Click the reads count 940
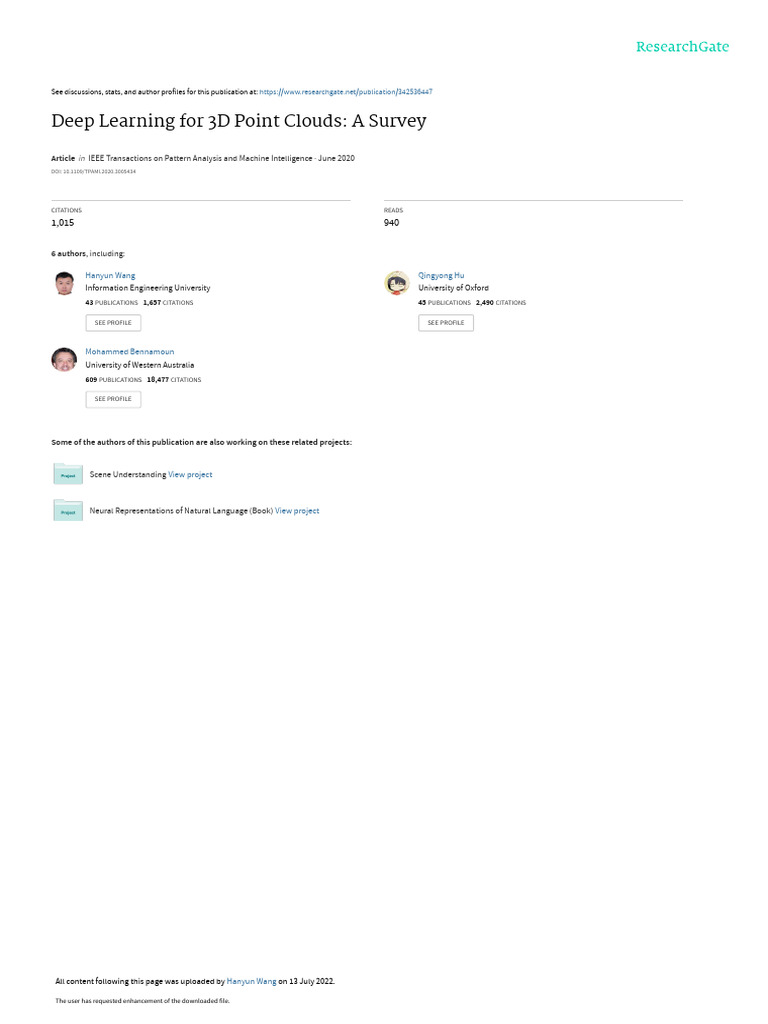 coord(391,223)
